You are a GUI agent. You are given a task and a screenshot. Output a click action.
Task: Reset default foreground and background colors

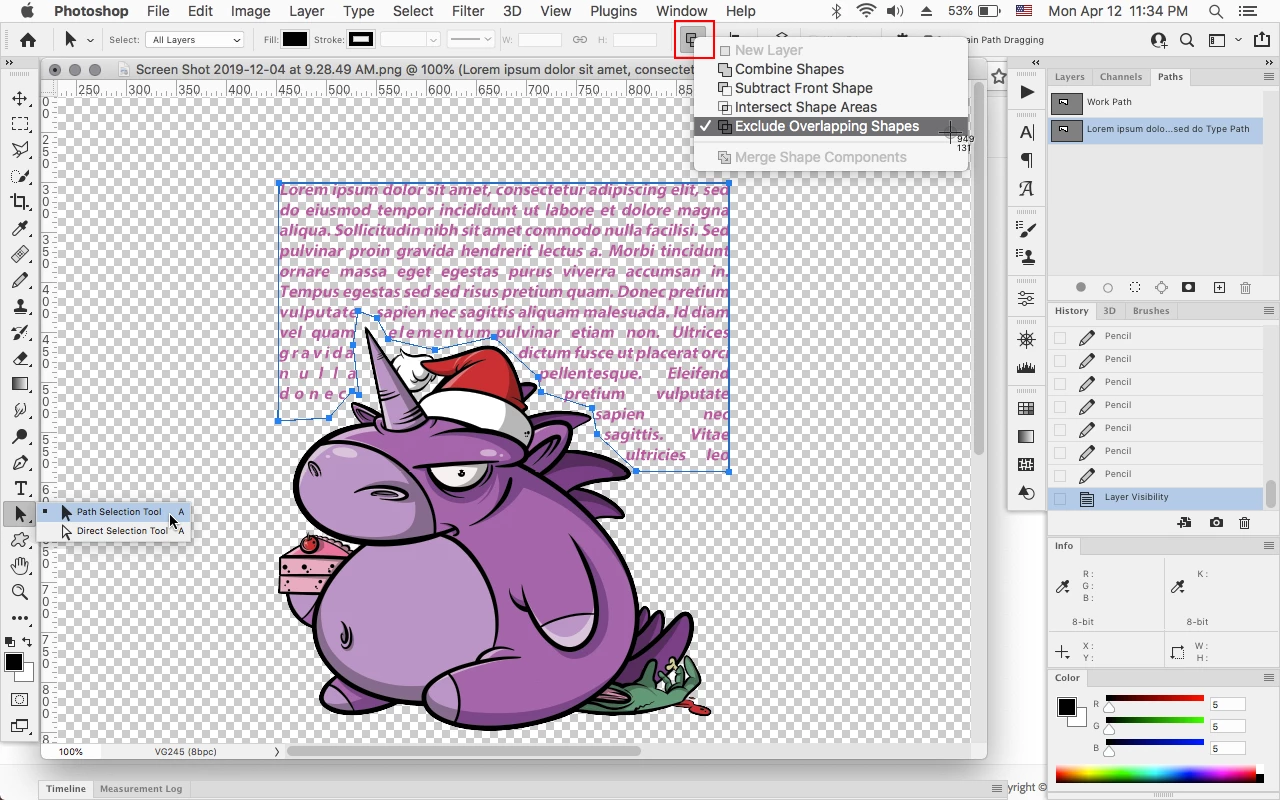pos(10,642)
